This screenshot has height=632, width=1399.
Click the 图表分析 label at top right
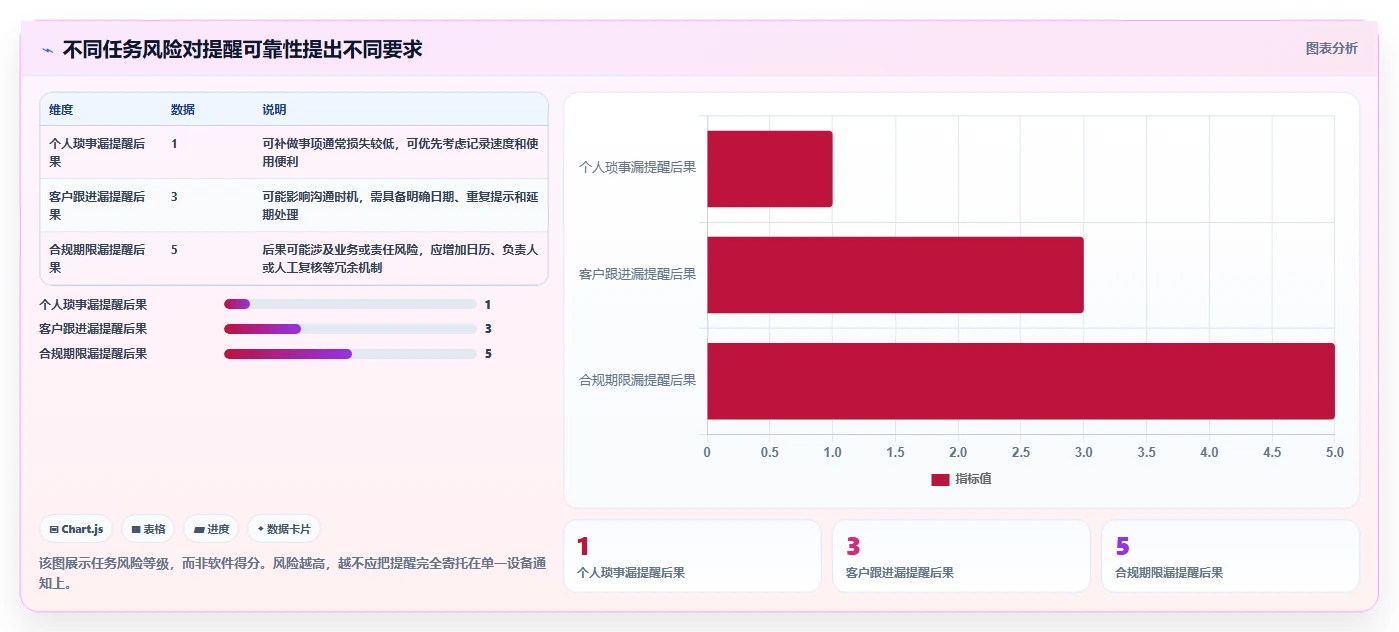(1331, 48)
